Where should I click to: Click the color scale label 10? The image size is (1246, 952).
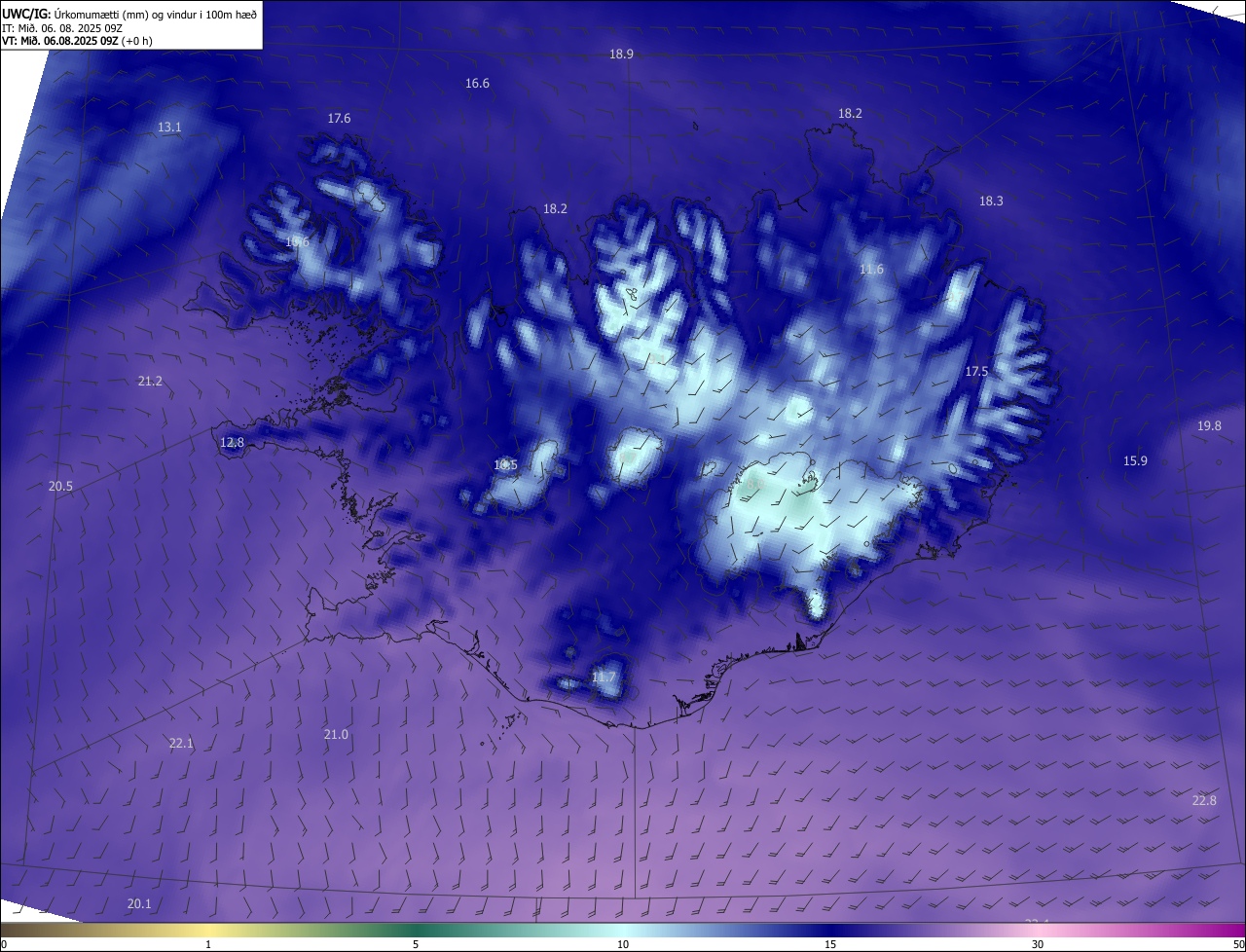[x=623, y=944]
